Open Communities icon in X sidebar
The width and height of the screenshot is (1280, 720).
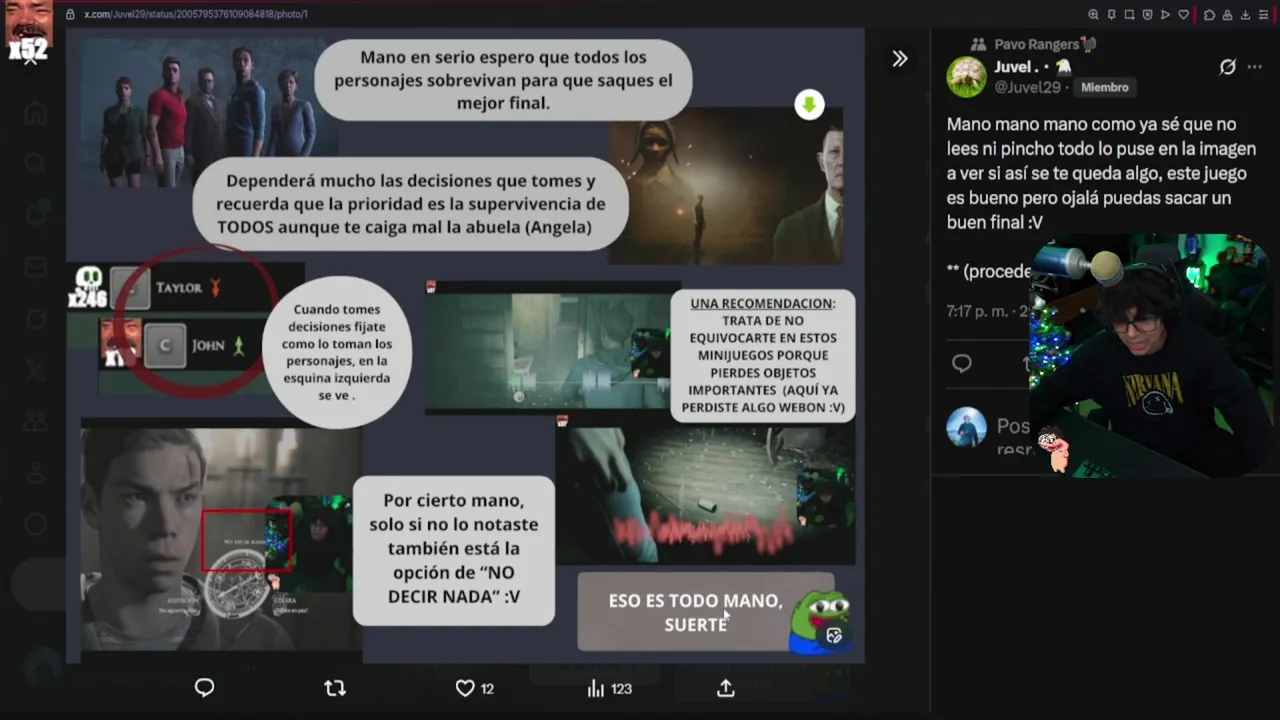click(x=36, y=421)
